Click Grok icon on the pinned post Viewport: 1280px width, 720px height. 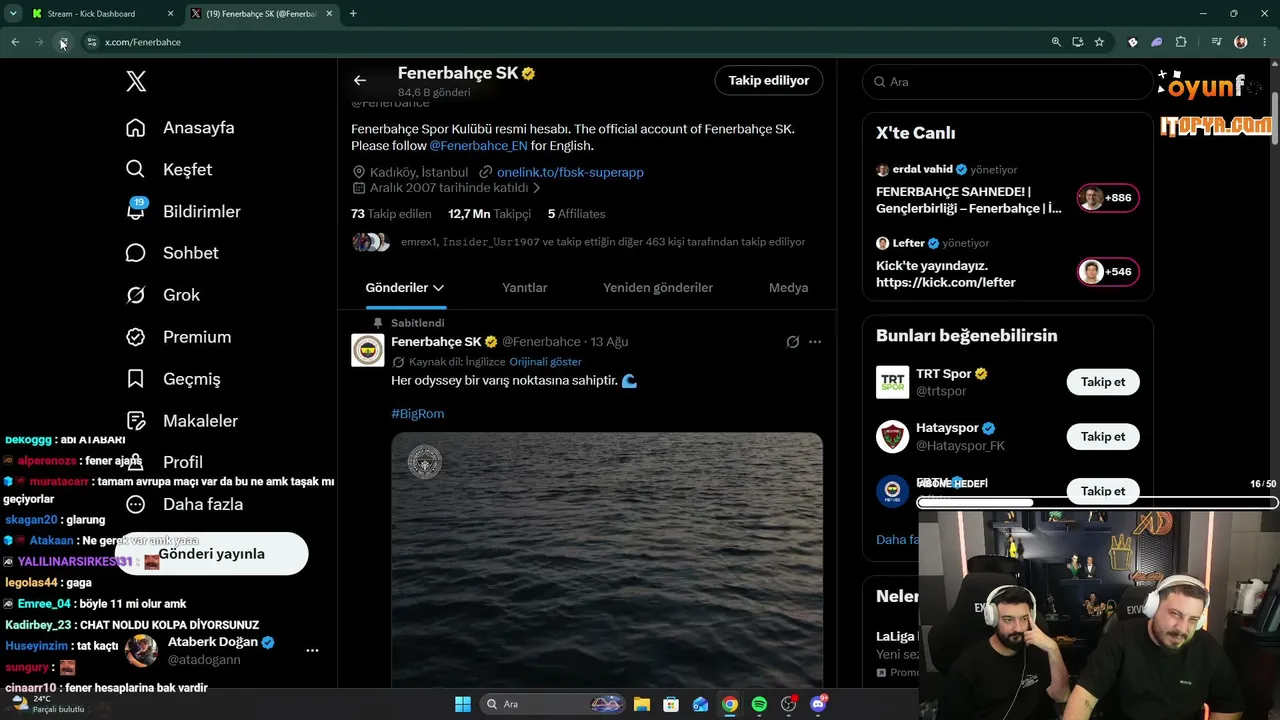(x=793, y=342)
